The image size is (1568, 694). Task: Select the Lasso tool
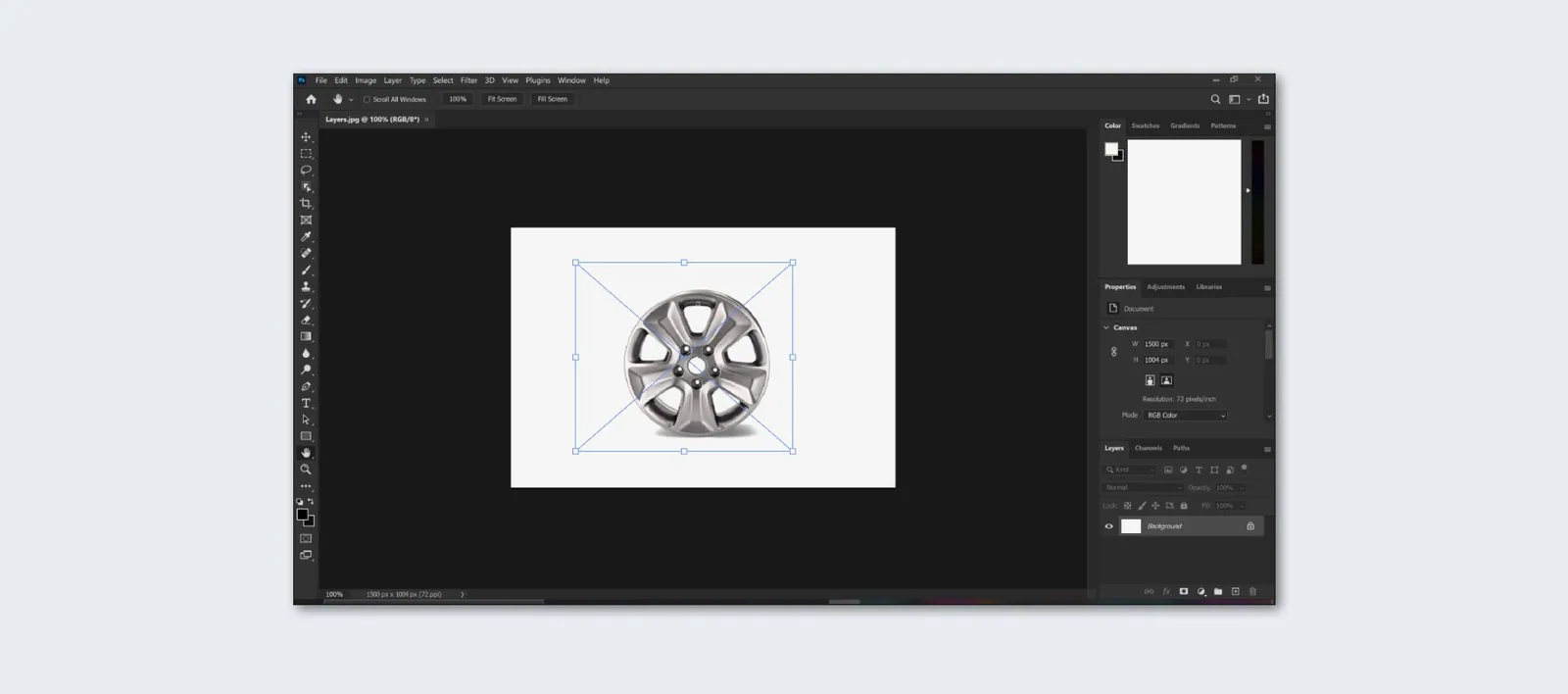tap(306, 171)
